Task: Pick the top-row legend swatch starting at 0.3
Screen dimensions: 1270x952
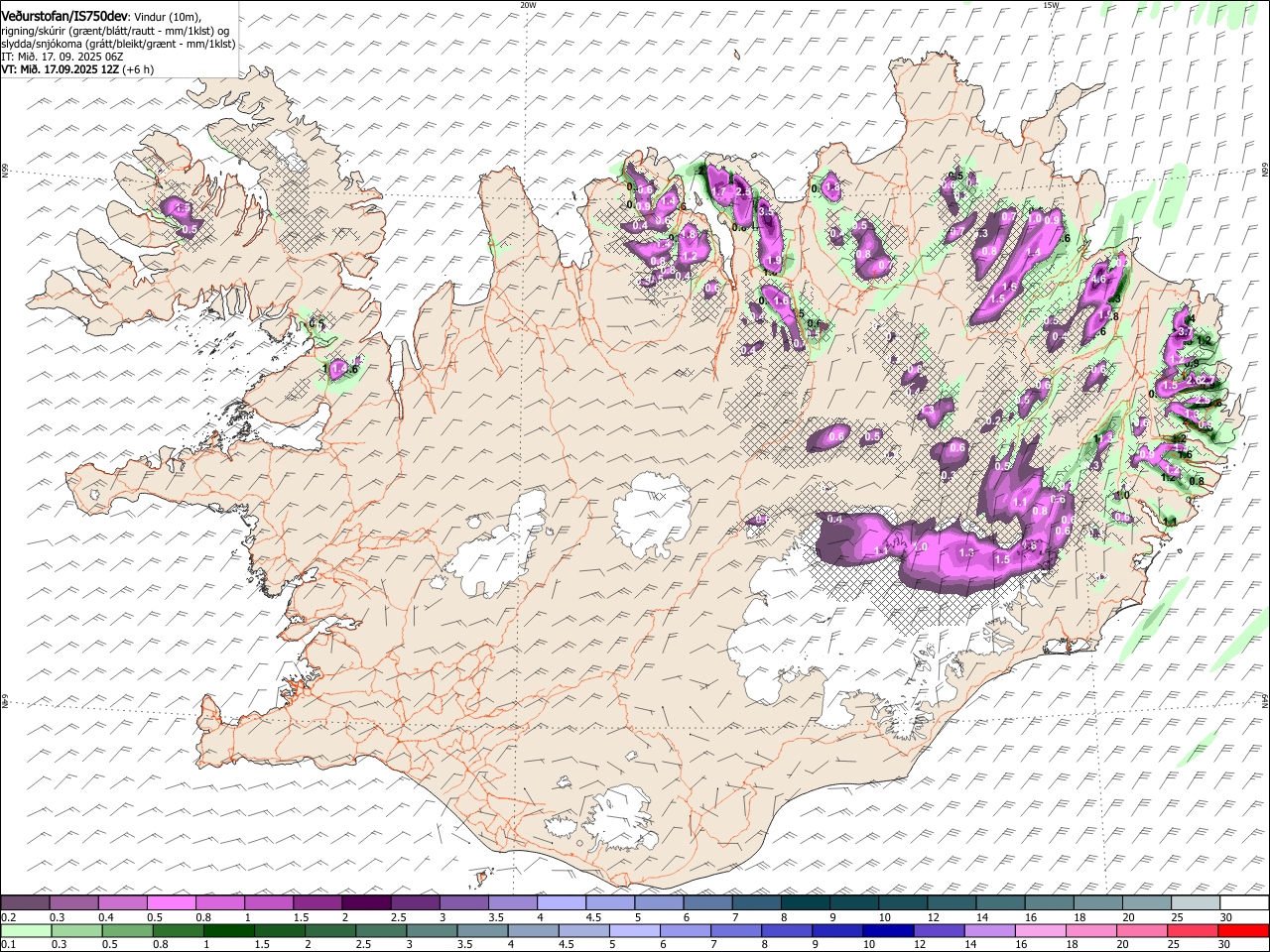Action: [73, 902]
